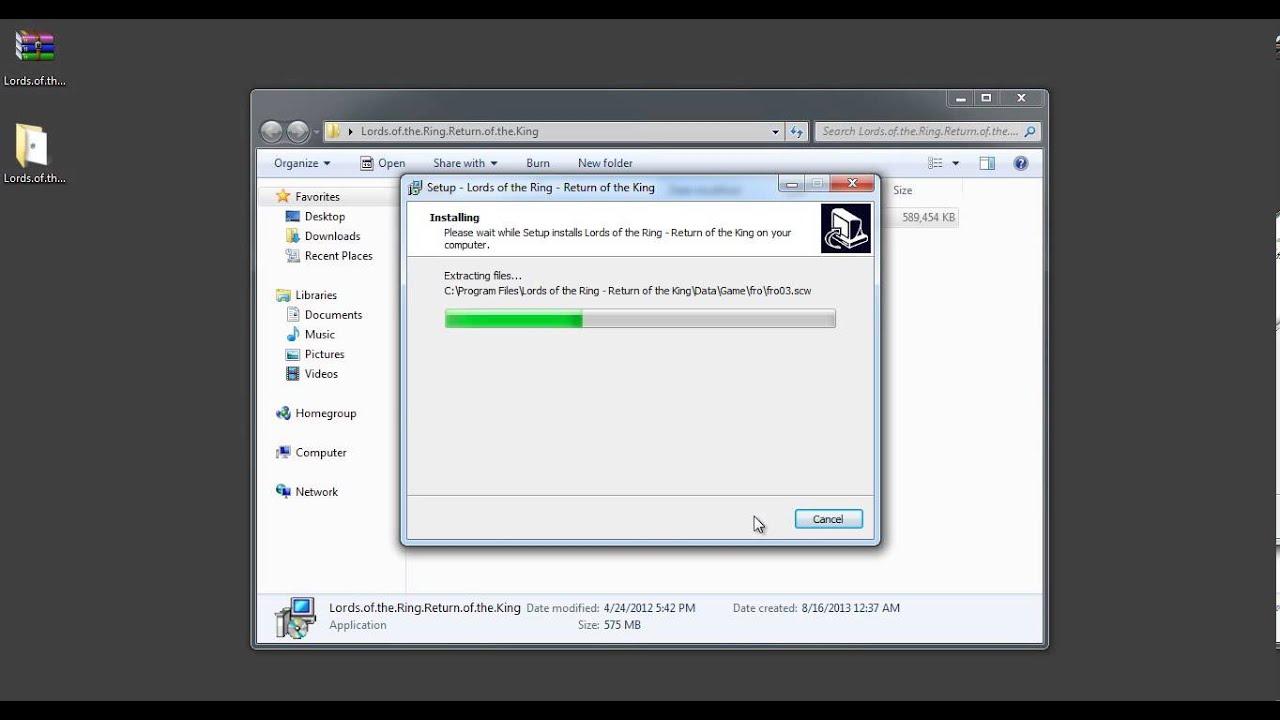Screen dimensions: 1280x720
Task: Click the green installation progress bar
Action: (640, 319)
